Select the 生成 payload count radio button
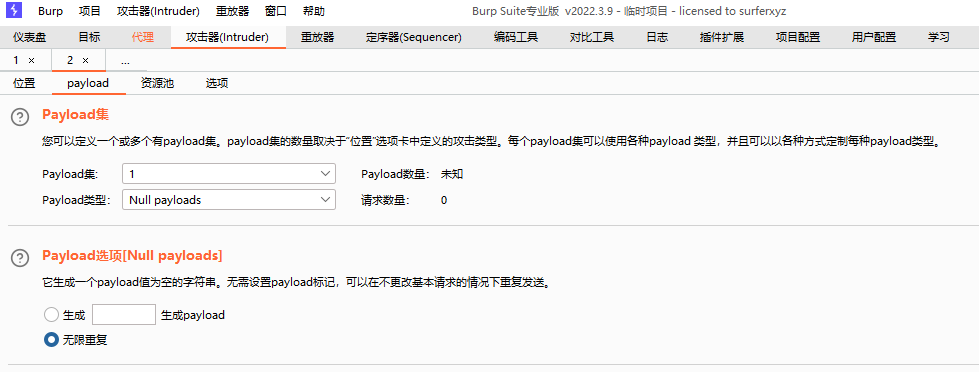The width and height of the screenshot is (979, 372). coord(51,315)
